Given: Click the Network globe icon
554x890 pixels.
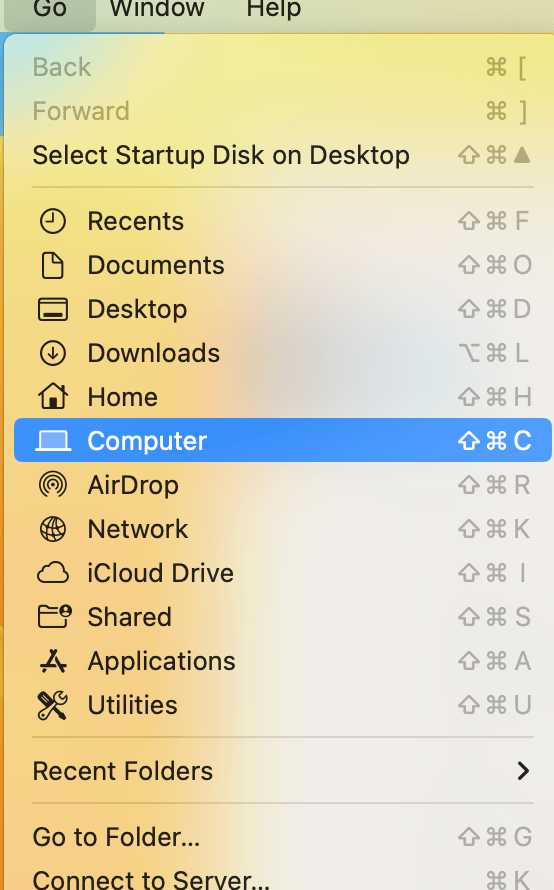Looking at the screenshot, I should (x=53, y=529).
